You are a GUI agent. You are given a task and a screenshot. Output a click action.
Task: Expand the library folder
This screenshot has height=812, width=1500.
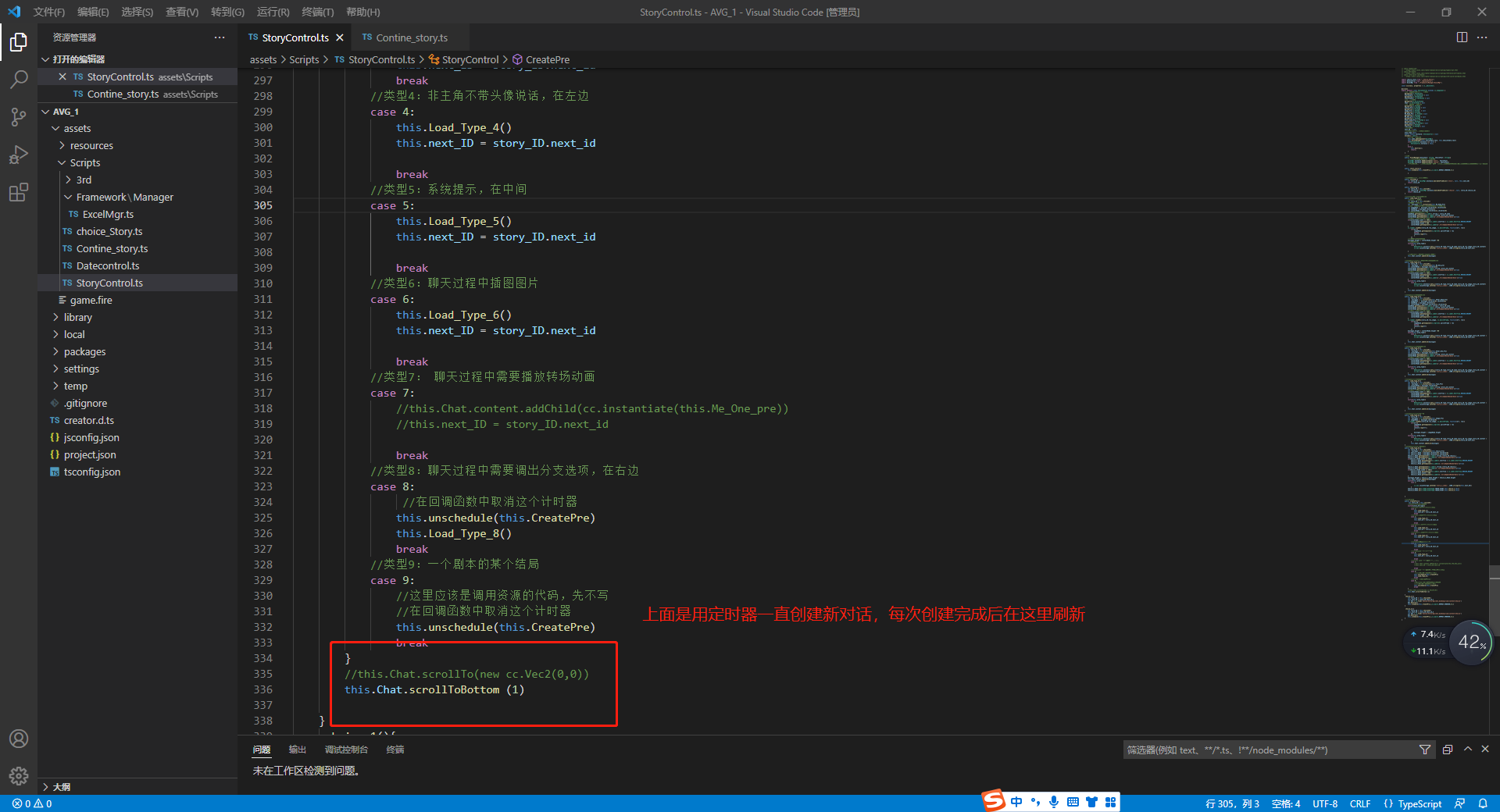click(x=55, y=318)
